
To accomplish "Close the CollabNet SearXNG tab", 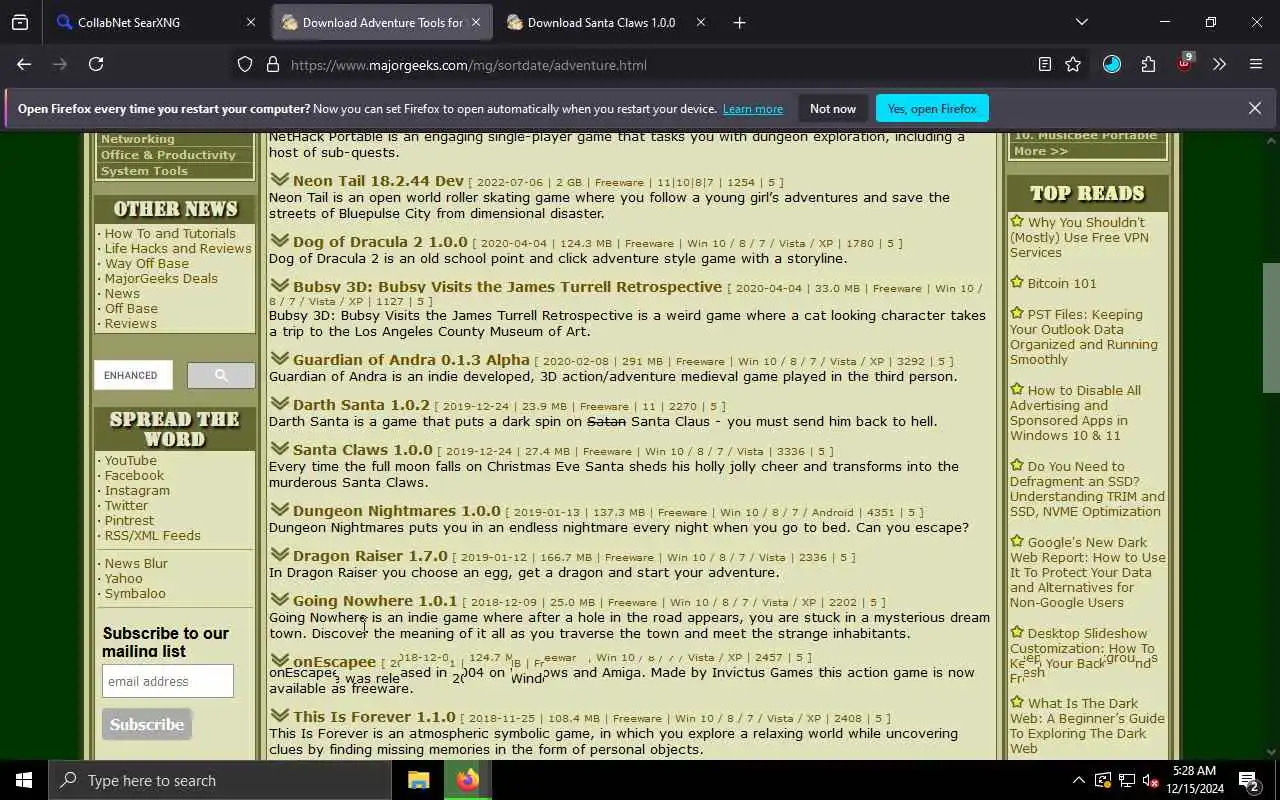I will click(x=250, y=22).
